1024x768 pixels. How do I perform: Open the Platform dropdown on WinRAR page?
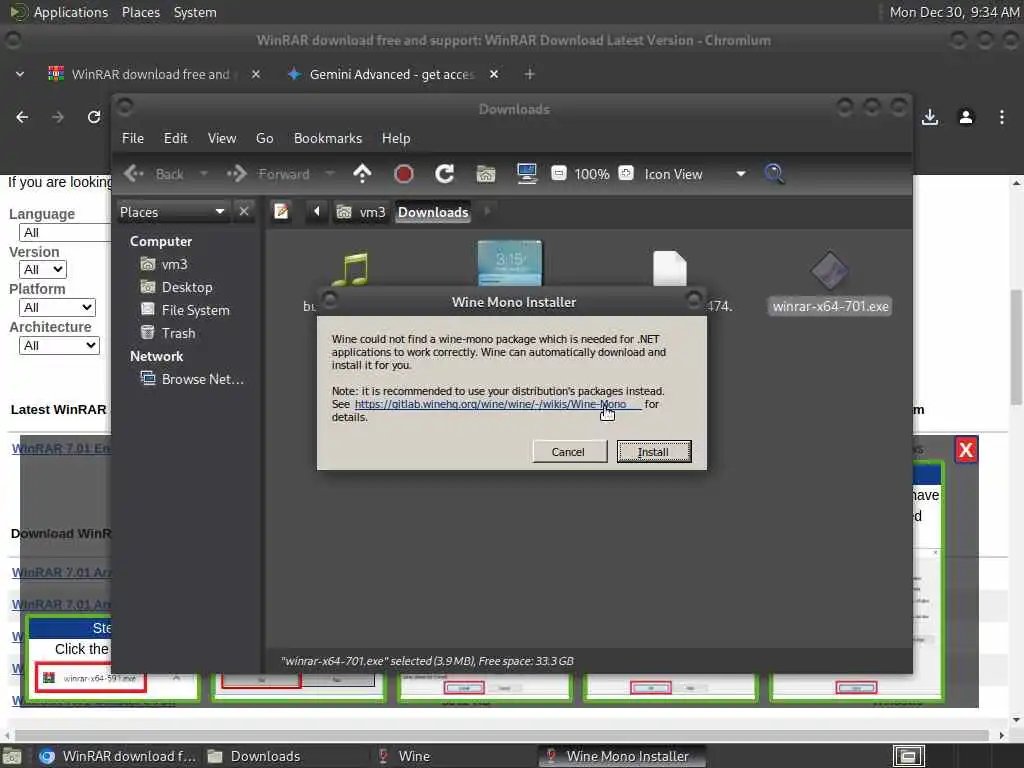pos(57,308)
